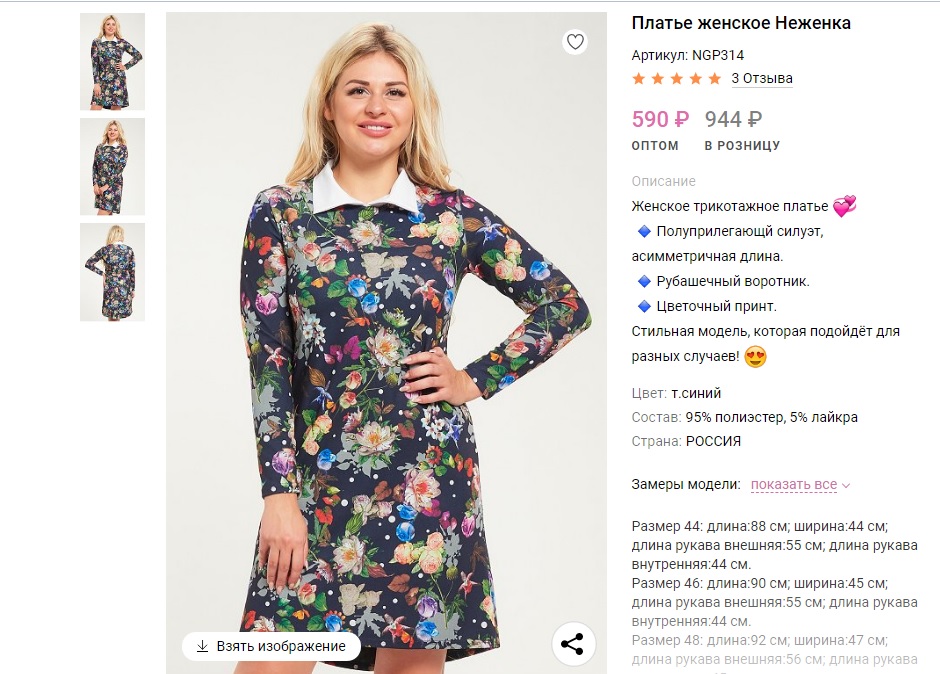Add dress to favorites with heart icon

pos(574,42)
